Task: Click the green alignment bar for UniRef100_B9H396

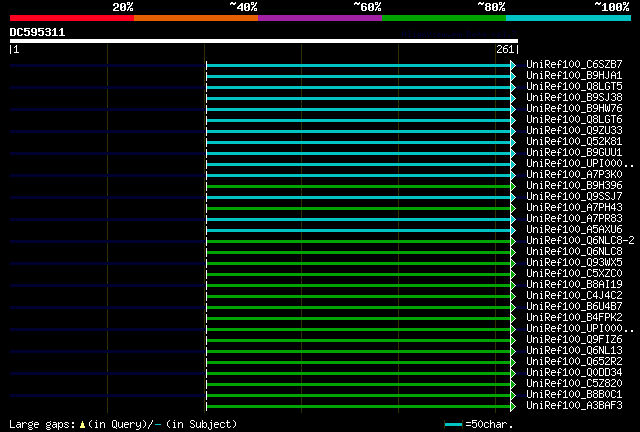Action: [359, 187]
